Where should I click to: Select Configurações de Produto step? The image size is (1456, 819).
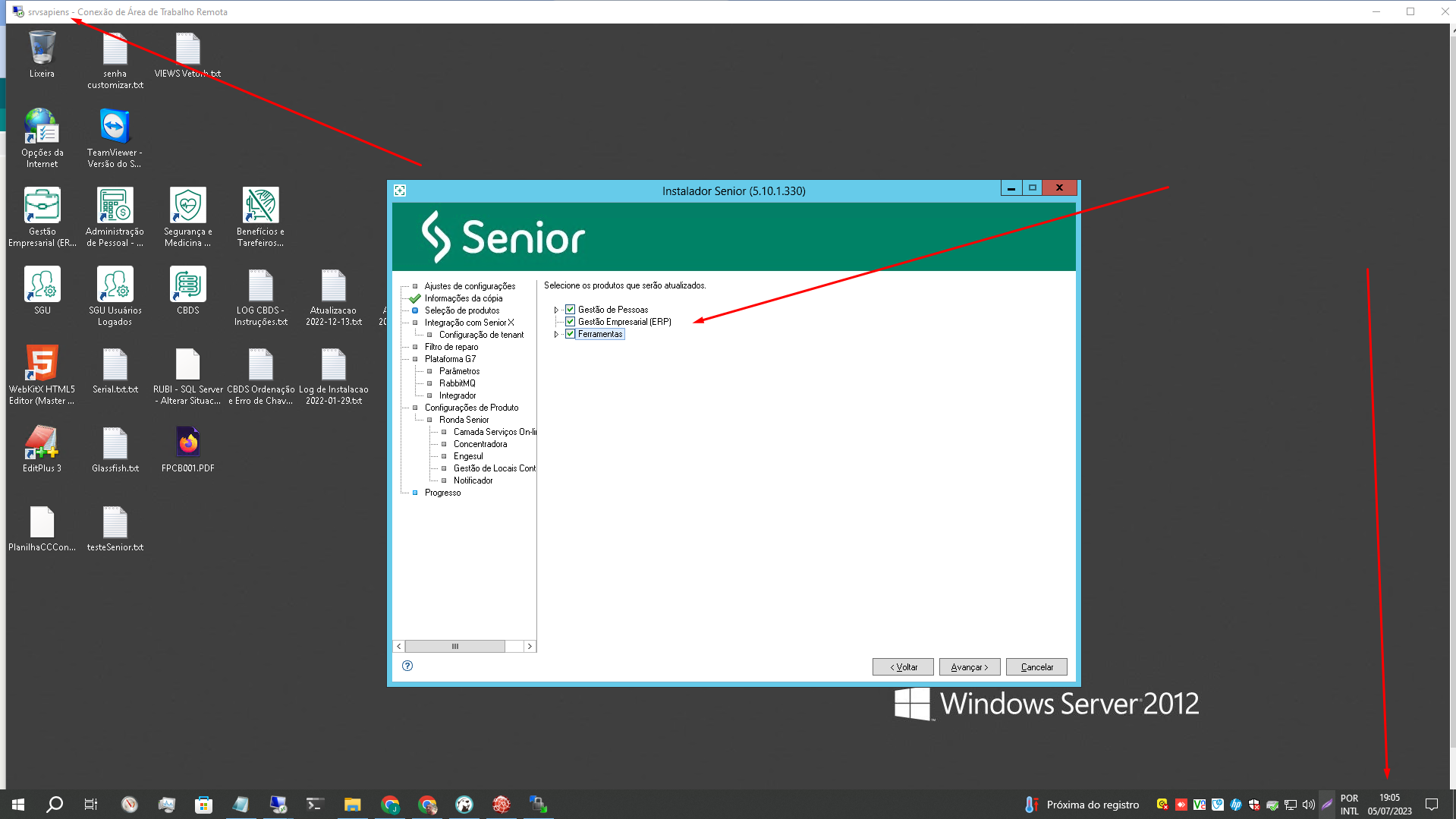click(471, 408)
